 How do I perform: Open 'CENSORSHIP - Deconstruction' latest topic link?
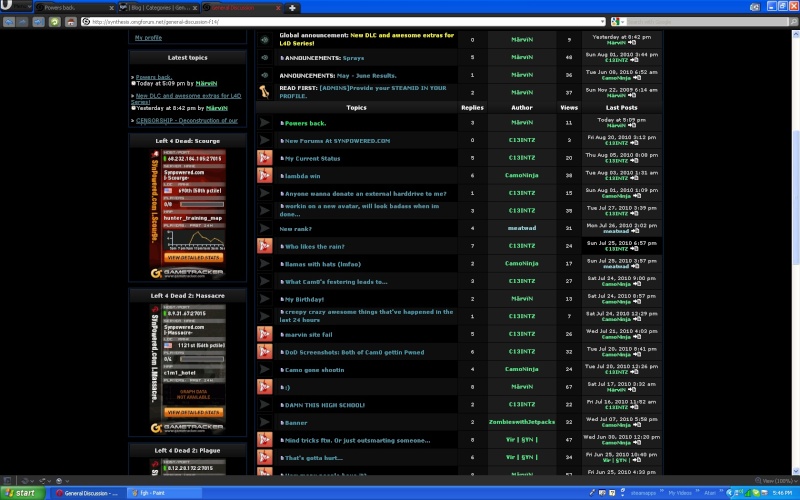[x=187, y=121]
